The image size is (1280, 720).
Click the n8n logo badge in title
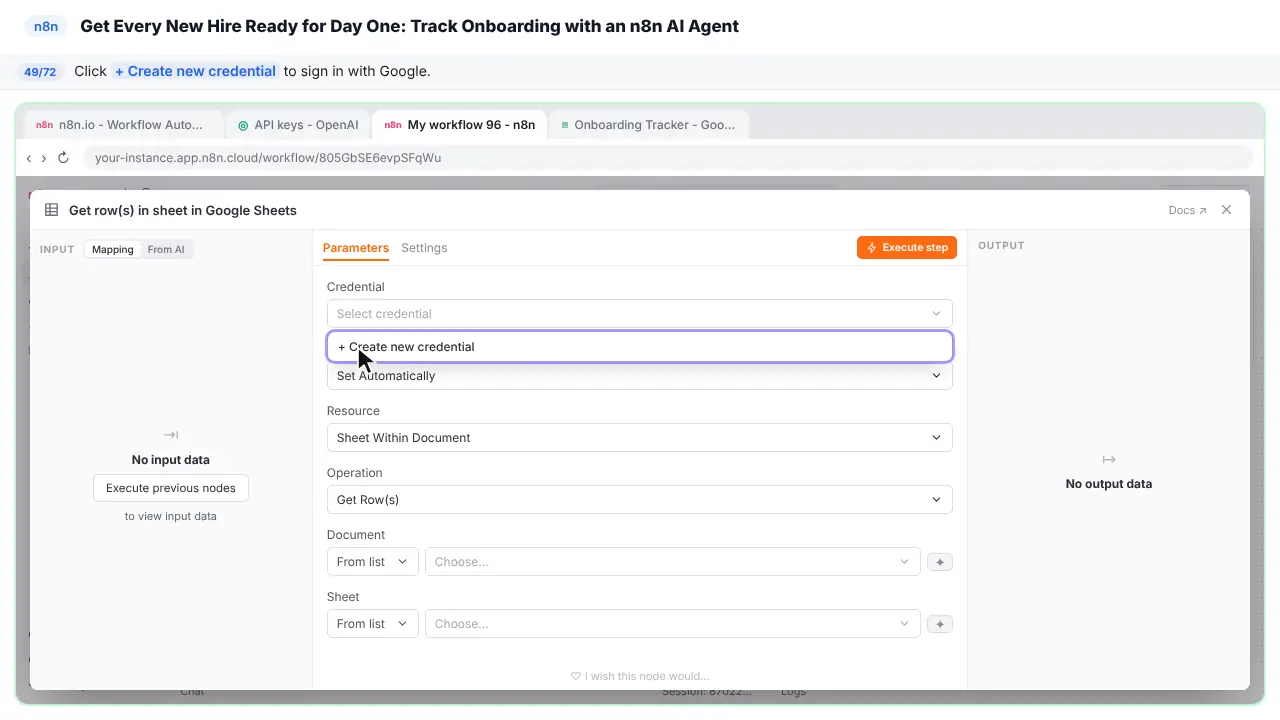[x=46, y=27]
